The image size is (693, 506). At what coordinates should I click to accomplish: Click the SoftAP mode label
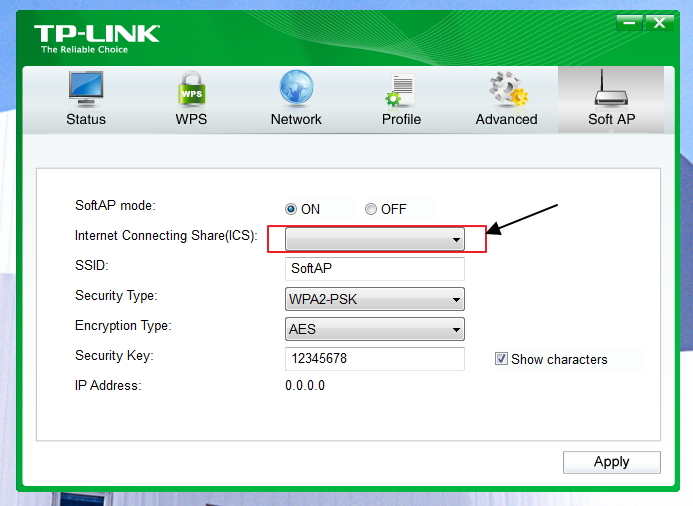pyautogui.click(x=115, y=205)
